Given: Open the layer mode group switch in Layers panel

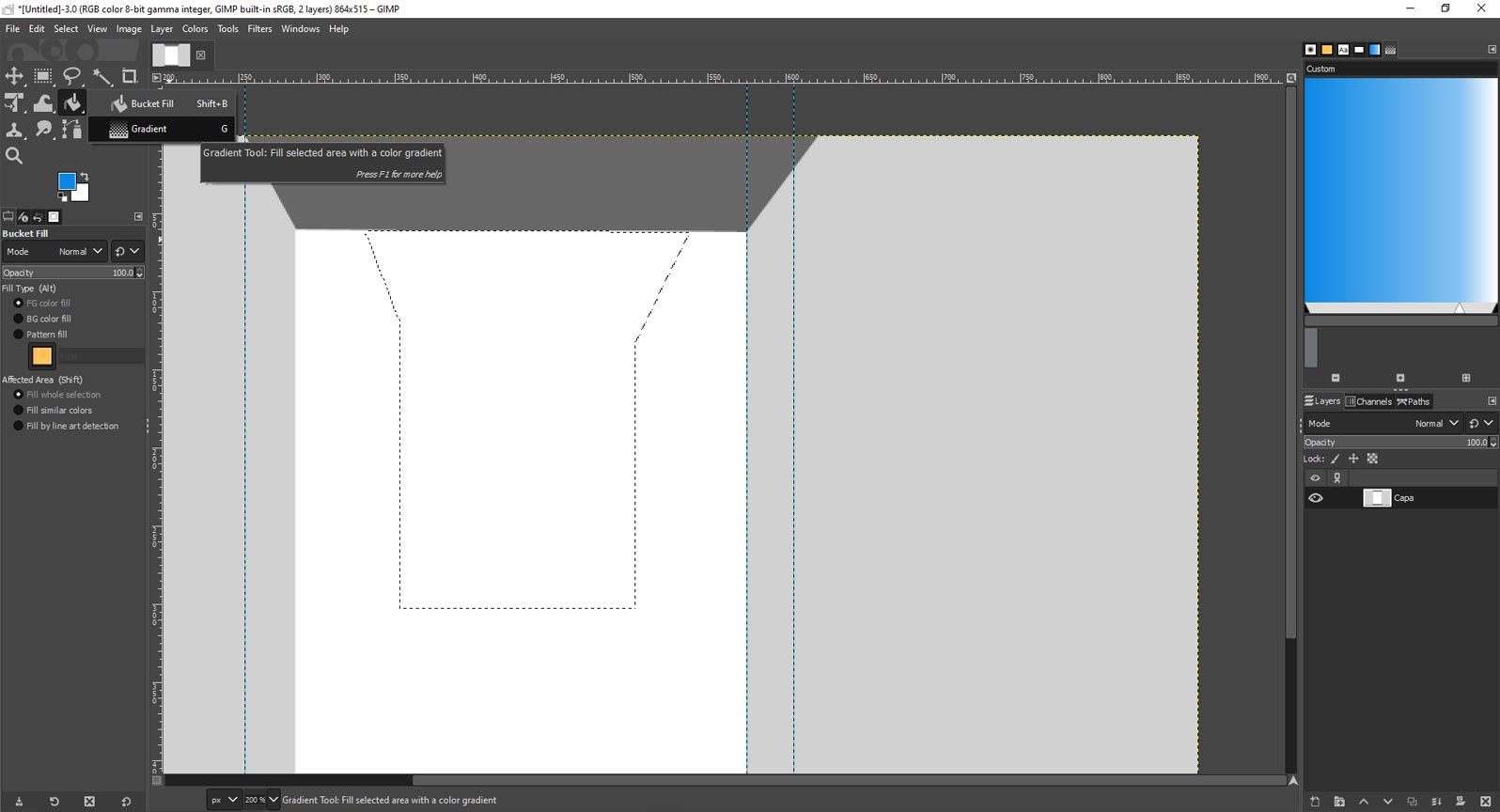Looking at the screenshot, I should click(1481, 424).
